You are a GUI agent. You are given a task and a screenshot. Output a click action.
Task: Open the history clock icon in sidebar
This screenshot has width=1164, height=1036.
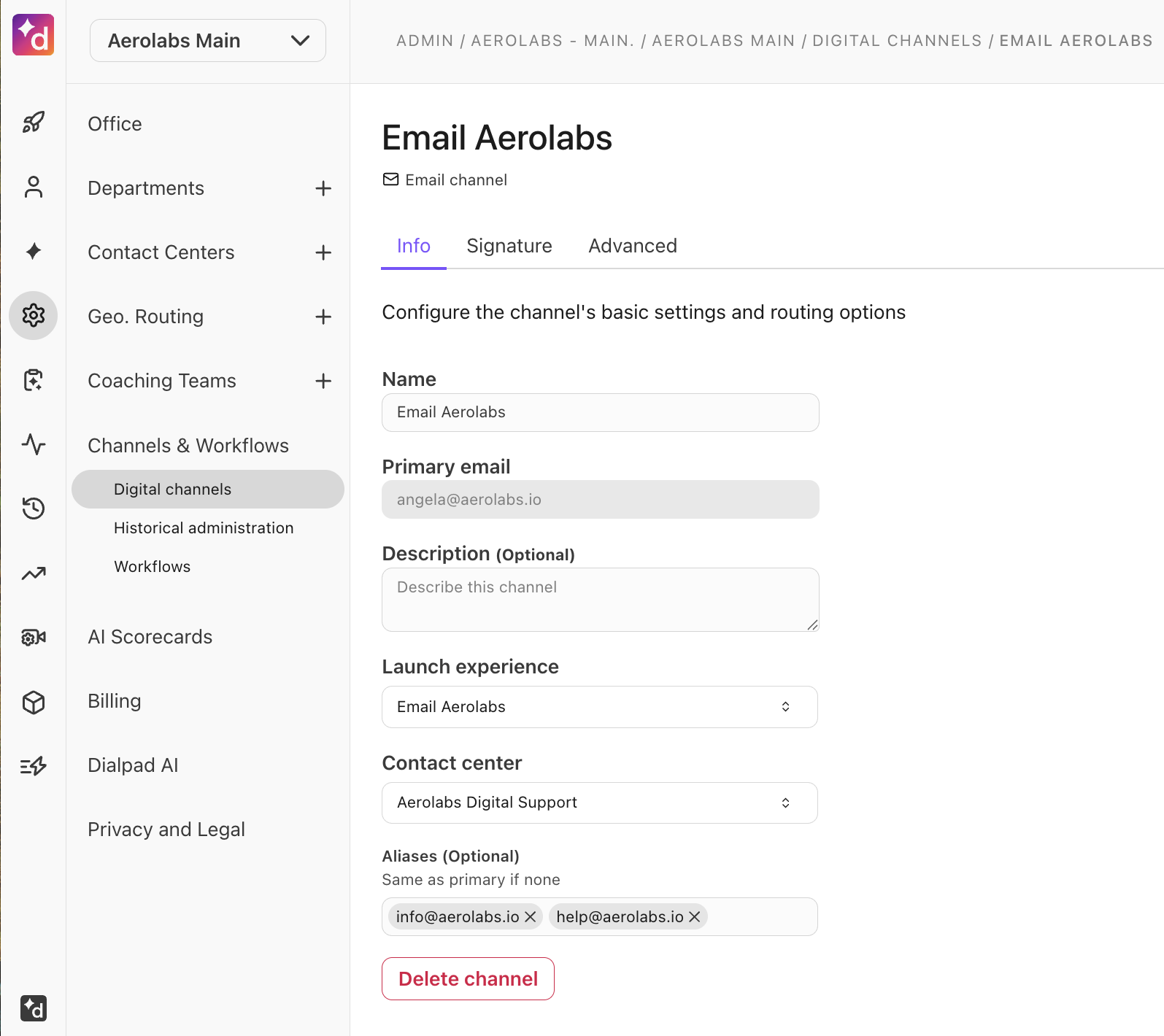click(34, 508)
